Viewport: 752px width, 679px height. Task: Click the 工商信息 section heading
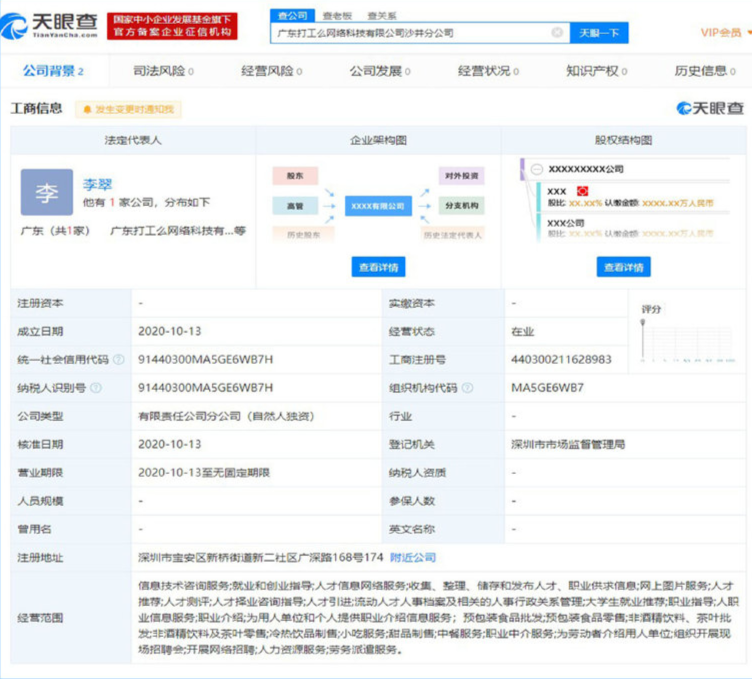click(36, 108)
